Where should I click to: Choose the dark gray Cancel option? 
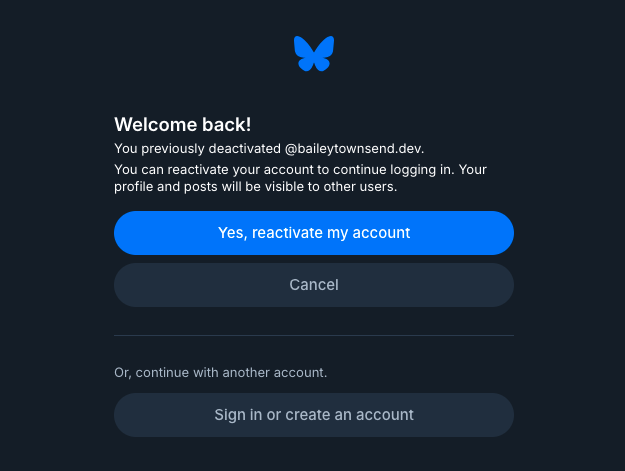point(313,285)
